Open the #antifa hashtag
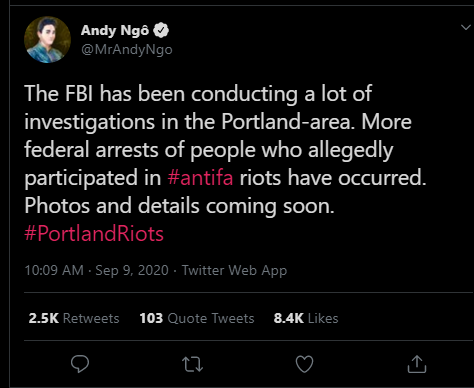Image resolution: width=474 pixels, height=388 pixels. pyautogui.click(x=200, y=177)
